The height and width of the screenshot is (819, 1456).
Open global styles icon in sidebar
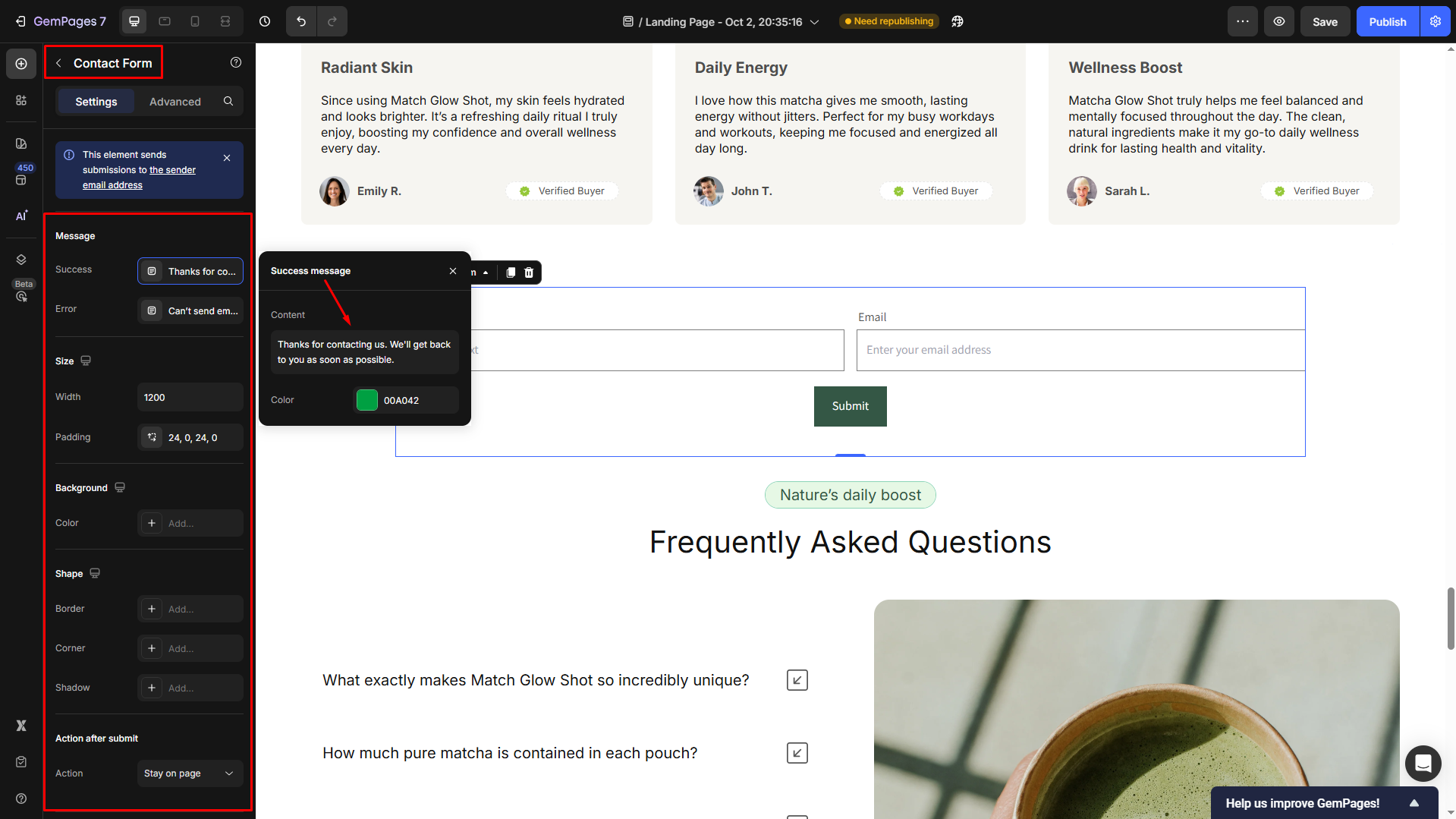pos(21,143)
